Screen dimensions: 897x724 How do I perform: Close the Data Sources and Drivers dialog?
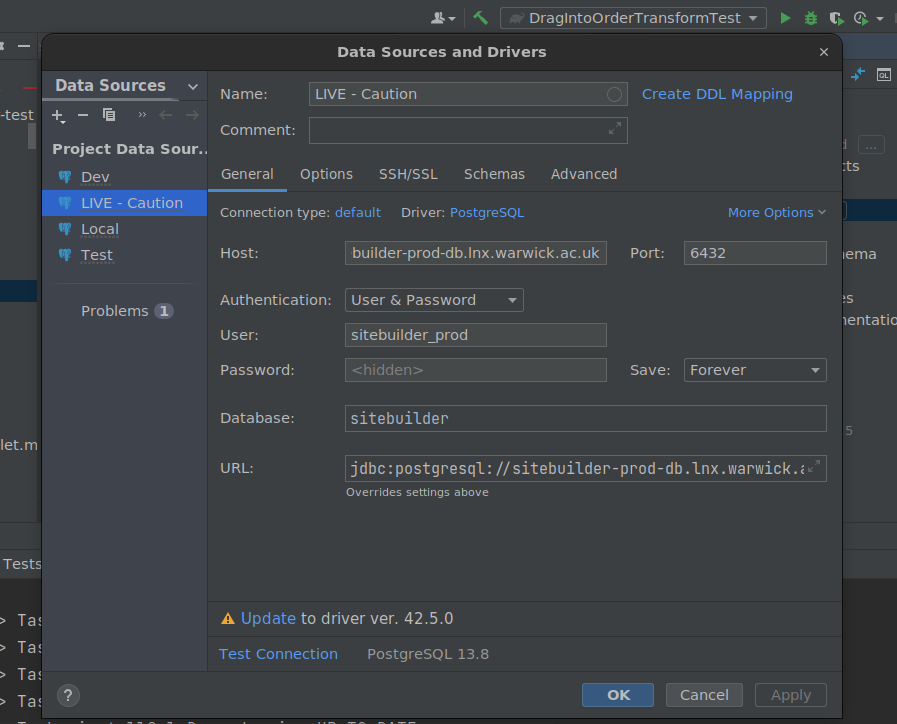824,52
